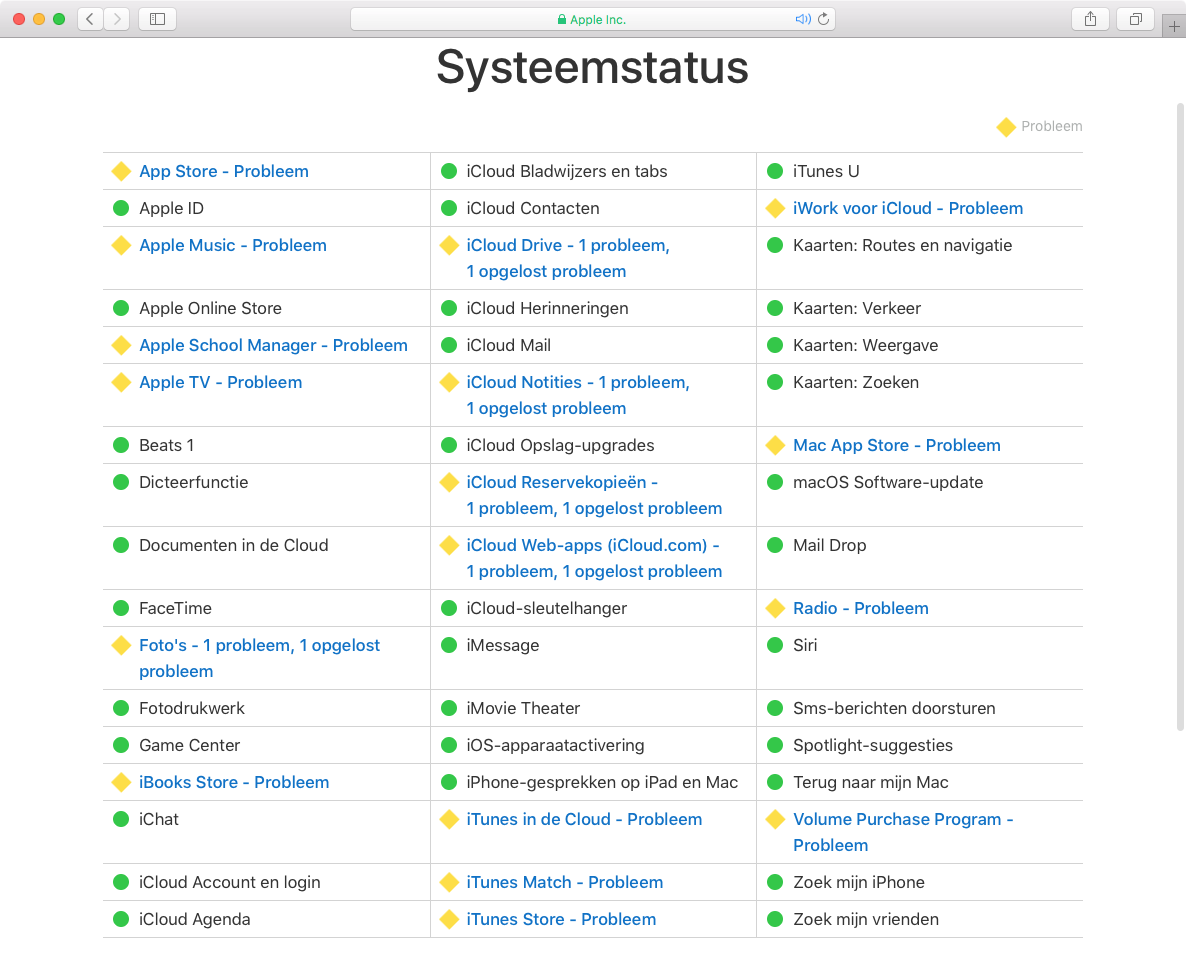
Task: Click the Share icon in toolbar
Action: pyautogui.click(x=1090, y=19)
